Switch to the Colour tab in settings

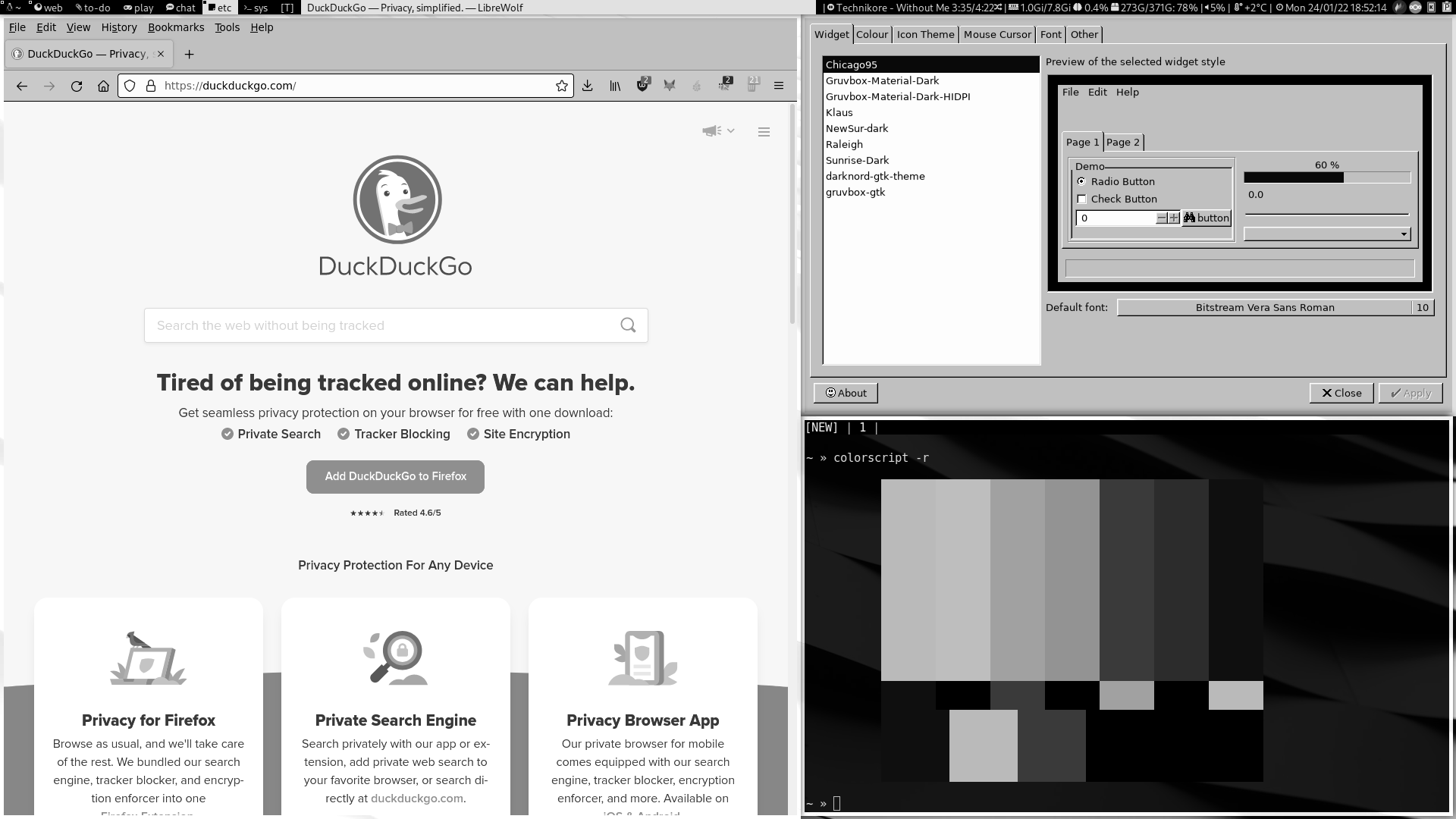click(871, 34)
